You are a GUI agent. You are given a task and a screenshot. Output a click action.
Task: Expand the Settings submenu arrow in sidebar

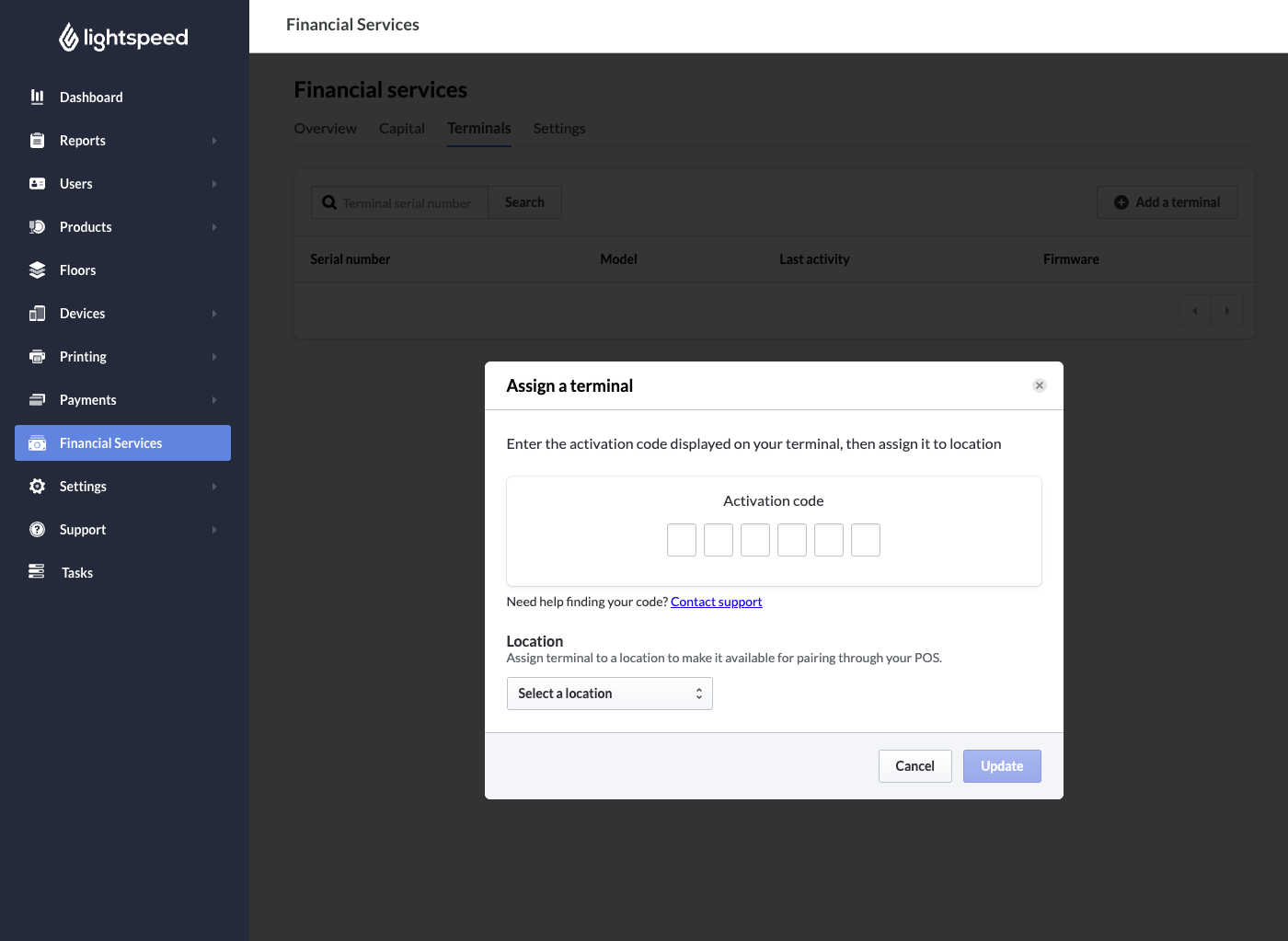(x=214, y=487)
